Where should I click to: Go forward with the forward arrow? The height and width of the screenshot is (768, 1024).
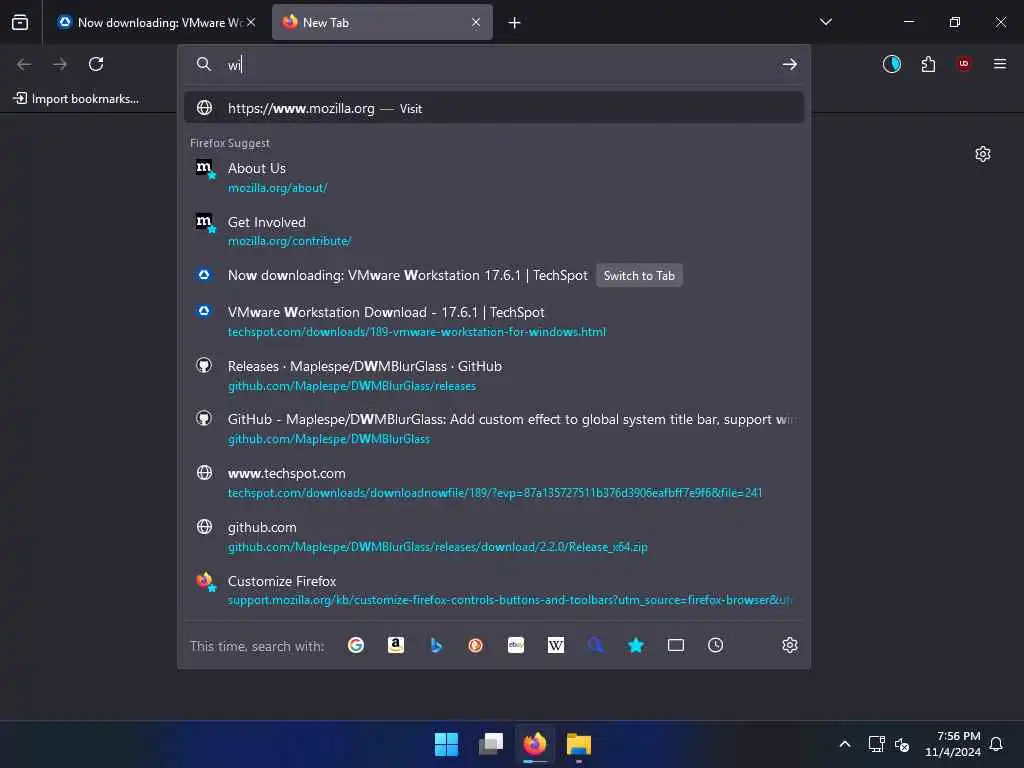[60, 64]
